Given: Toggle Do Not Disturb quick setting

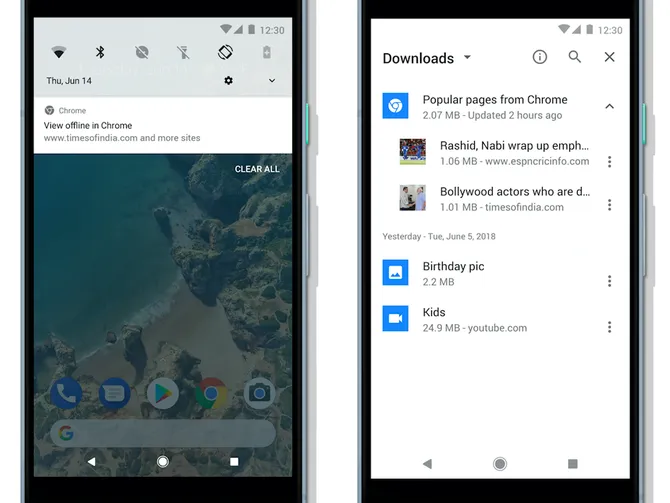Looking at the screenshot, I should [x=142, y=53].
